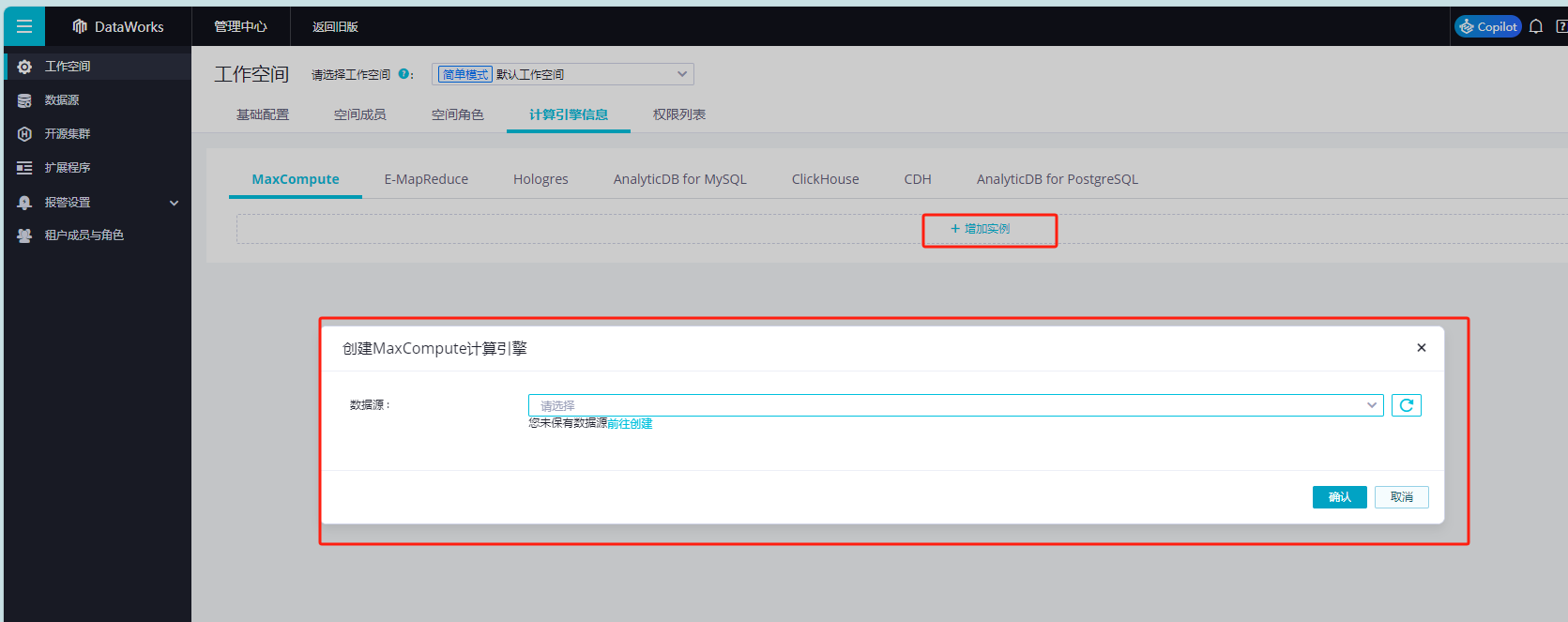Screen dimensions: 1568x622
Task: Select the E-MapReduce engine tab
Action: [426, 179]
